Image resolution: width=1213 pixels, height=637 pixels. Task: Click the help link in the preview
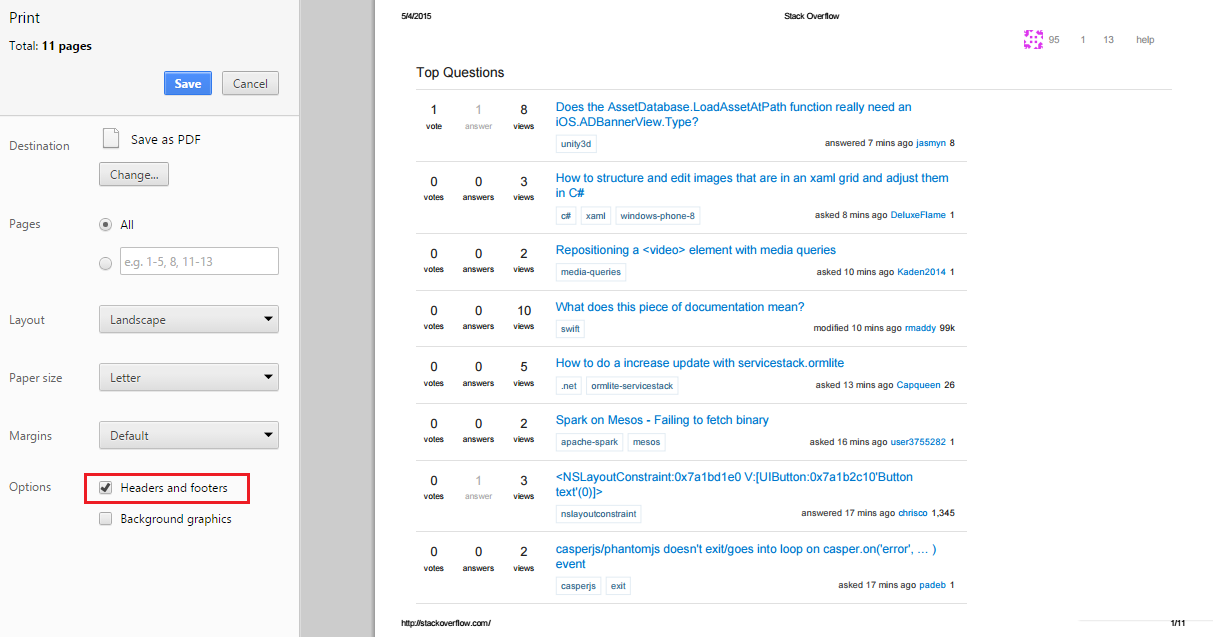pos(1144,39)
